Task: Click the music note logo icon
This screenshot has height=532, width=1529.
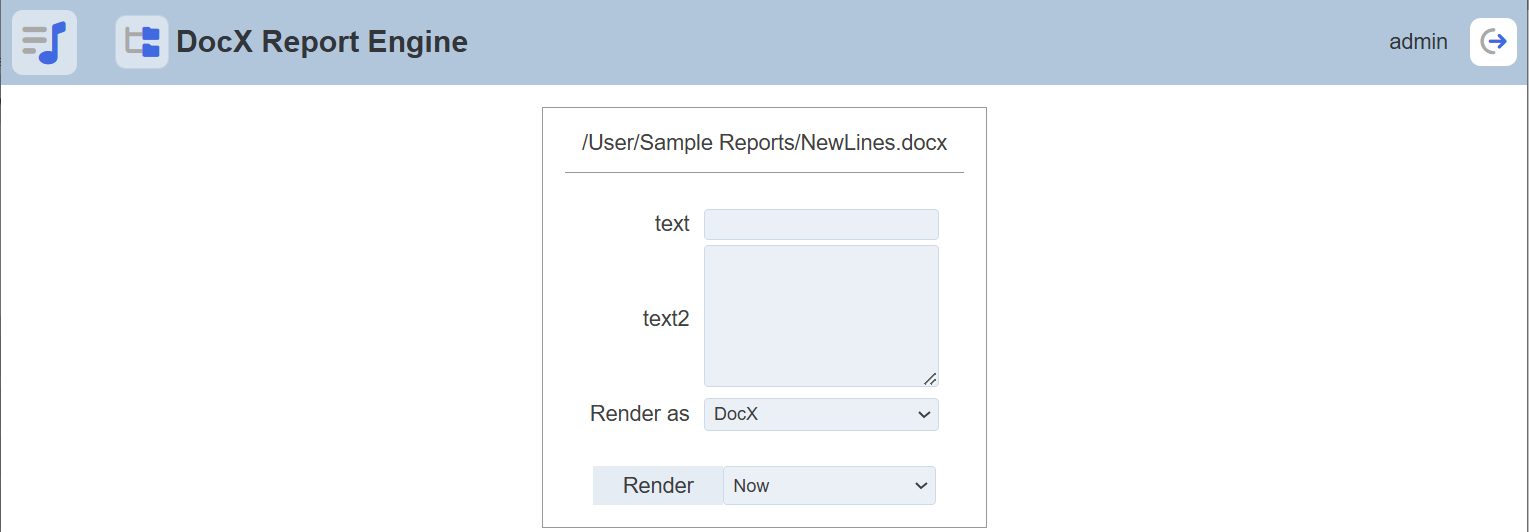Action: click(44, 42)
